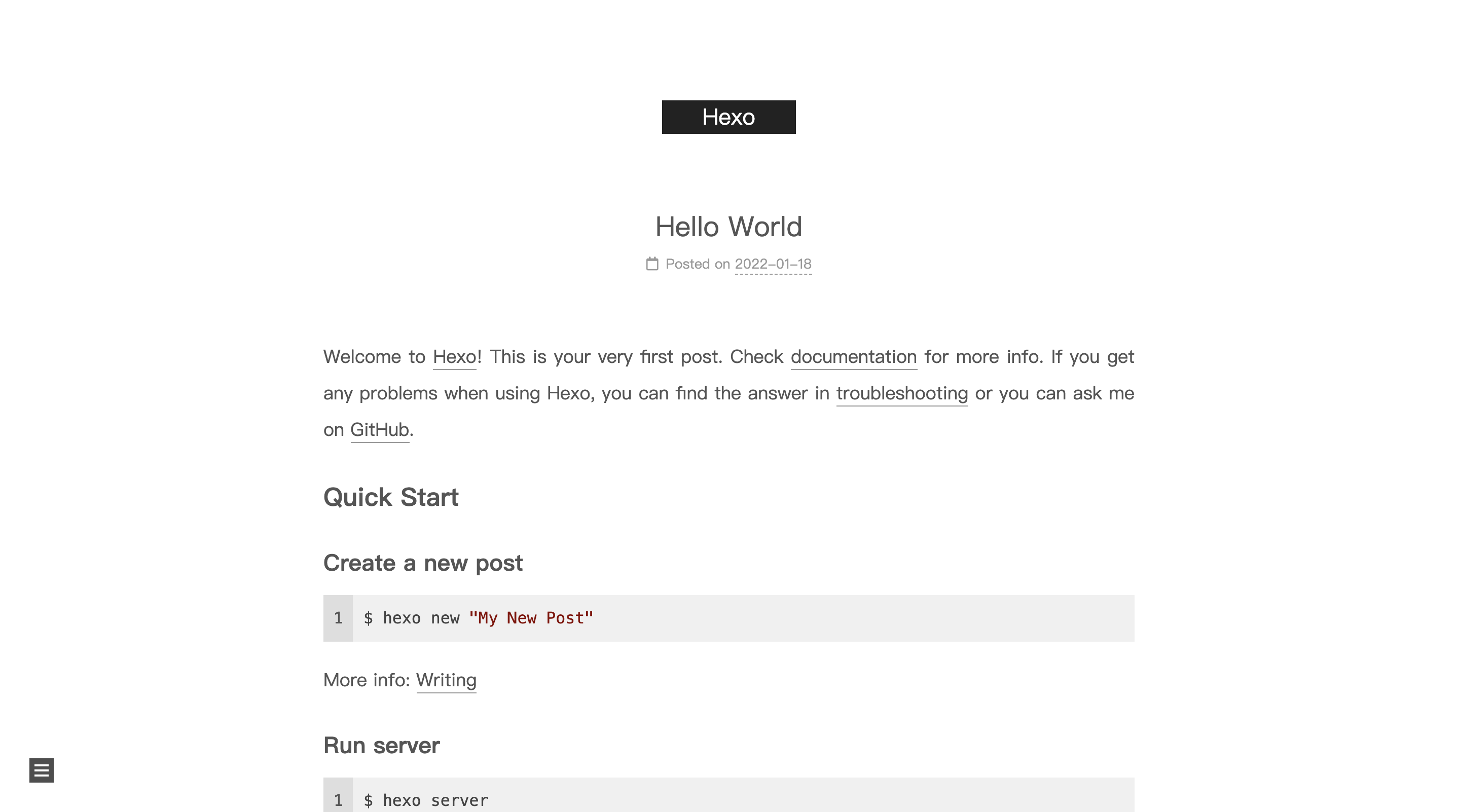Open the sidebar with the hamburger icon
The image size is (1458, 812).
(42, 770)
